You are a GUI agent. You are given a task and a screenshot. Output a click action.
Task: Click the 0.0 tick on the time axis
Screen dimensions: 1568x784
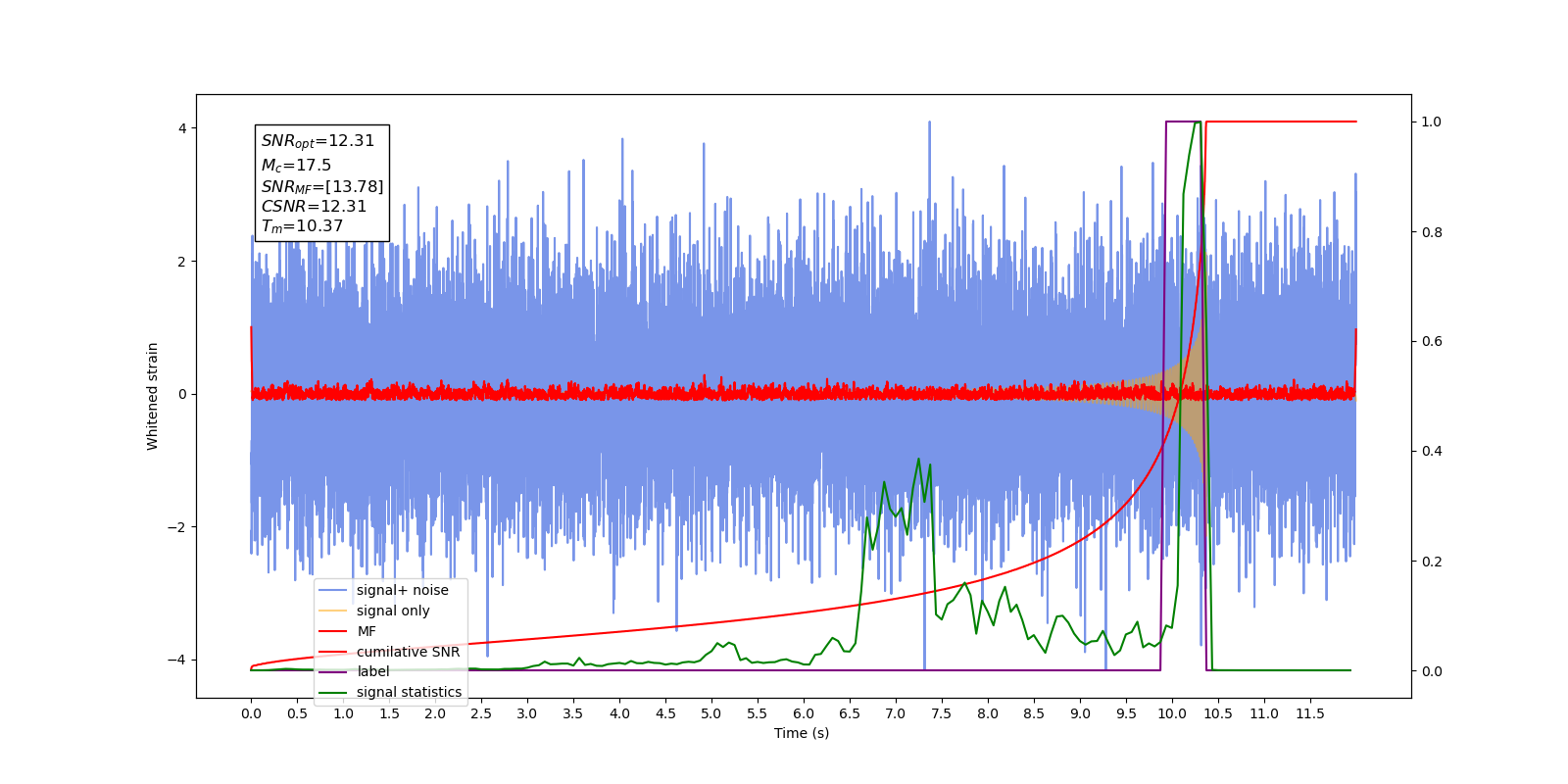(251, 713)
